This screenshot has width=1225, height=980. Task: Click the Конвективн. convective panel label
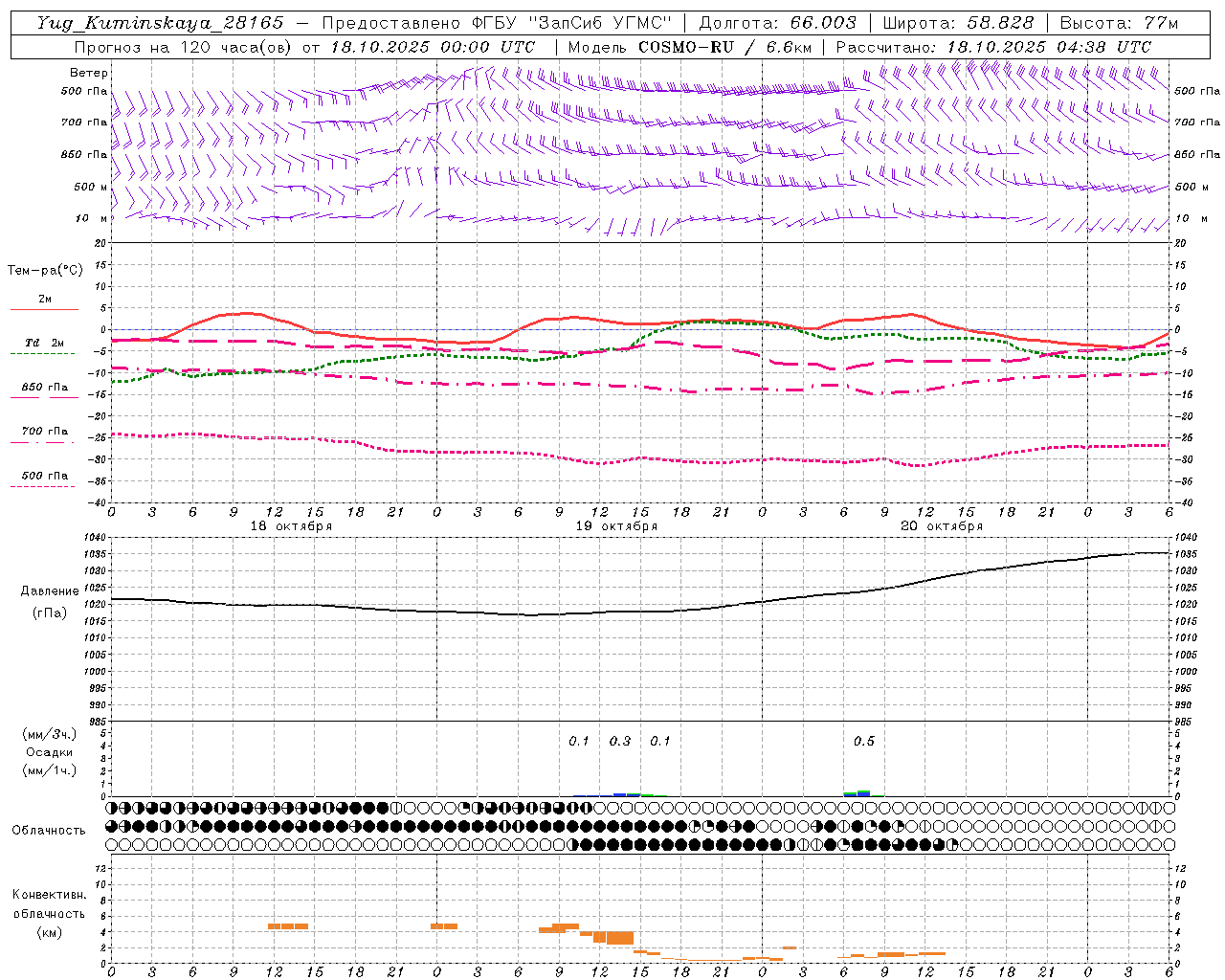49,895
